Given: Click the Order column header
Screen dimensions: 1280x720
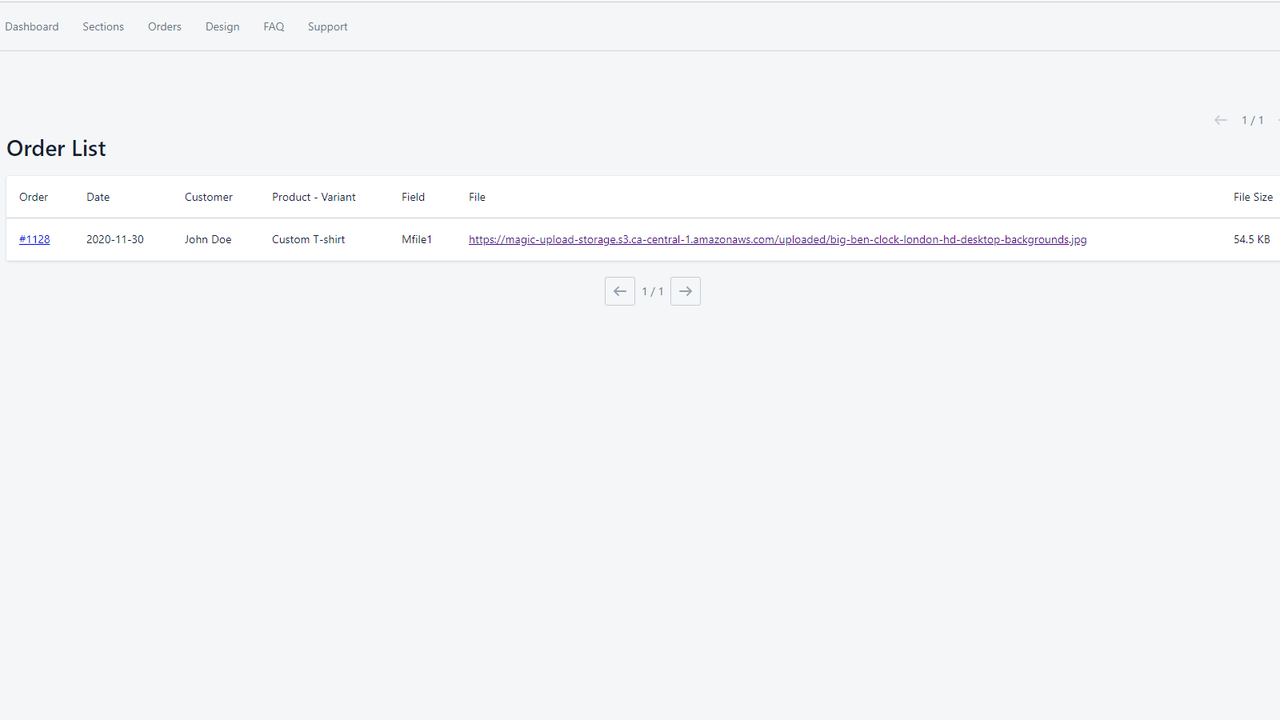Looking at the screenshot, I should click(33, 197).
